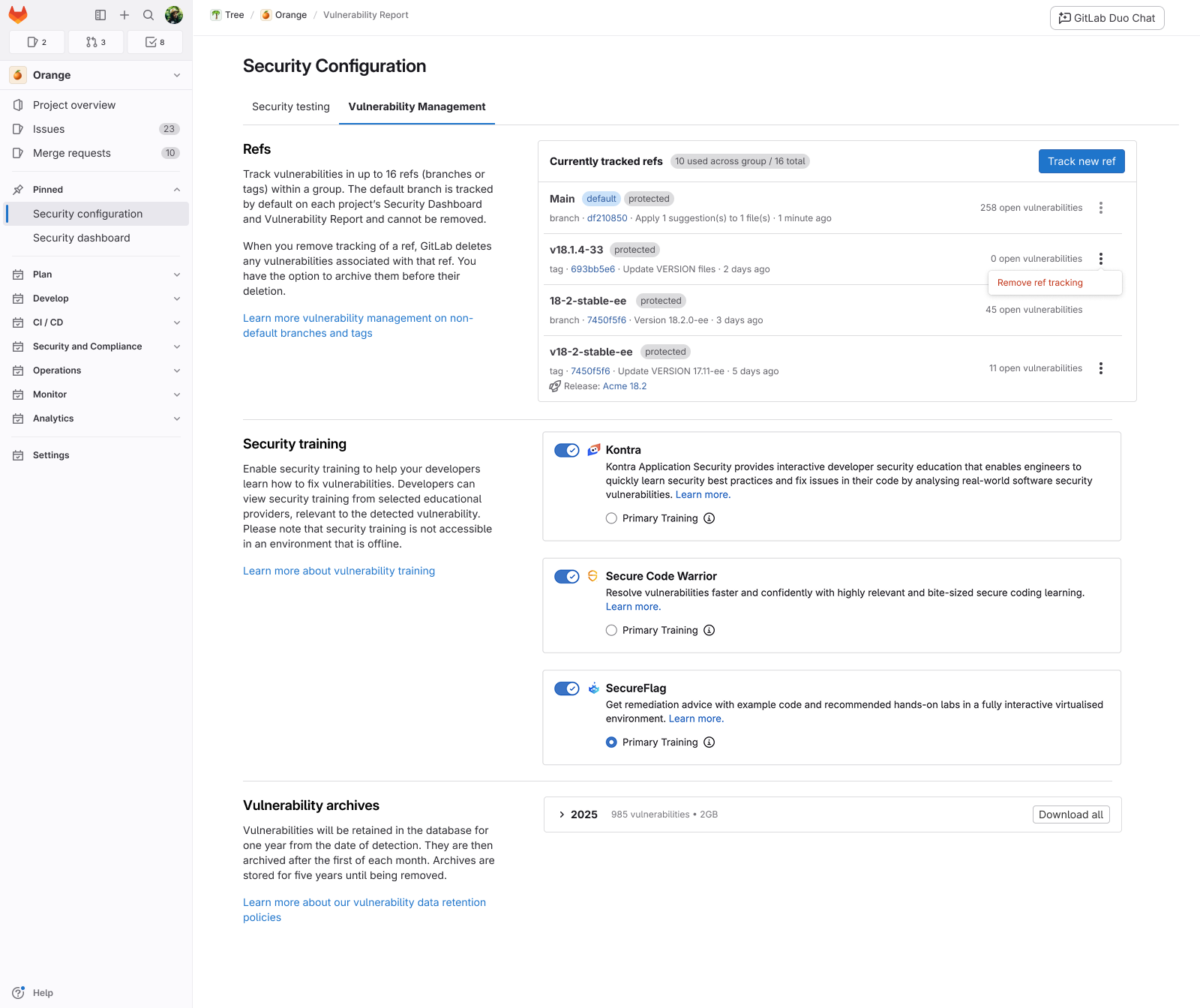
Task: Click the Tree group avatar in breadcrumb
Action: pos(216,15)
